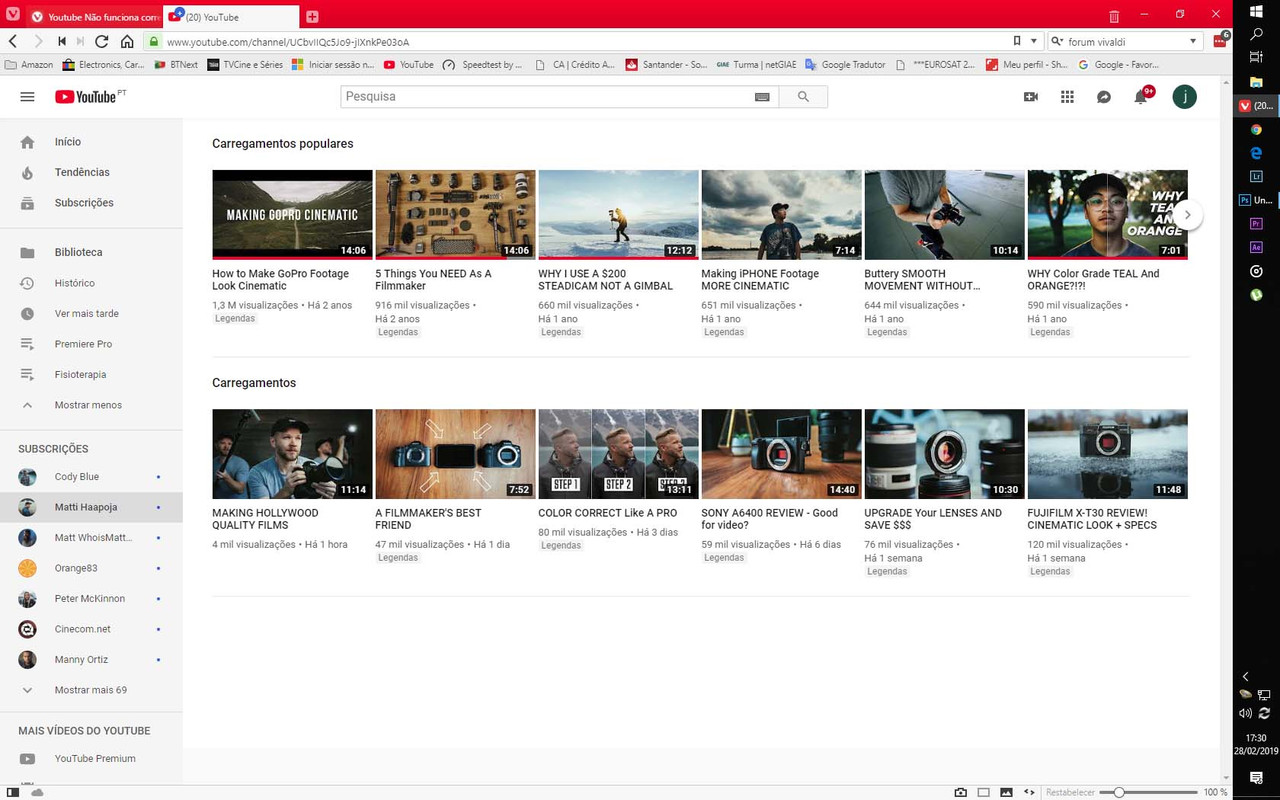Open the YouTube messages share icon
Viewport: 1280px width, 800px height.
(x=1104, y=97)
